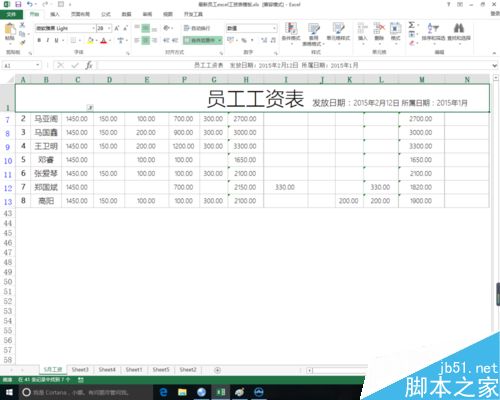
Task: Open the Sheet1 worksheet tab
Action: pyautogui.click(x=134, y=370)
